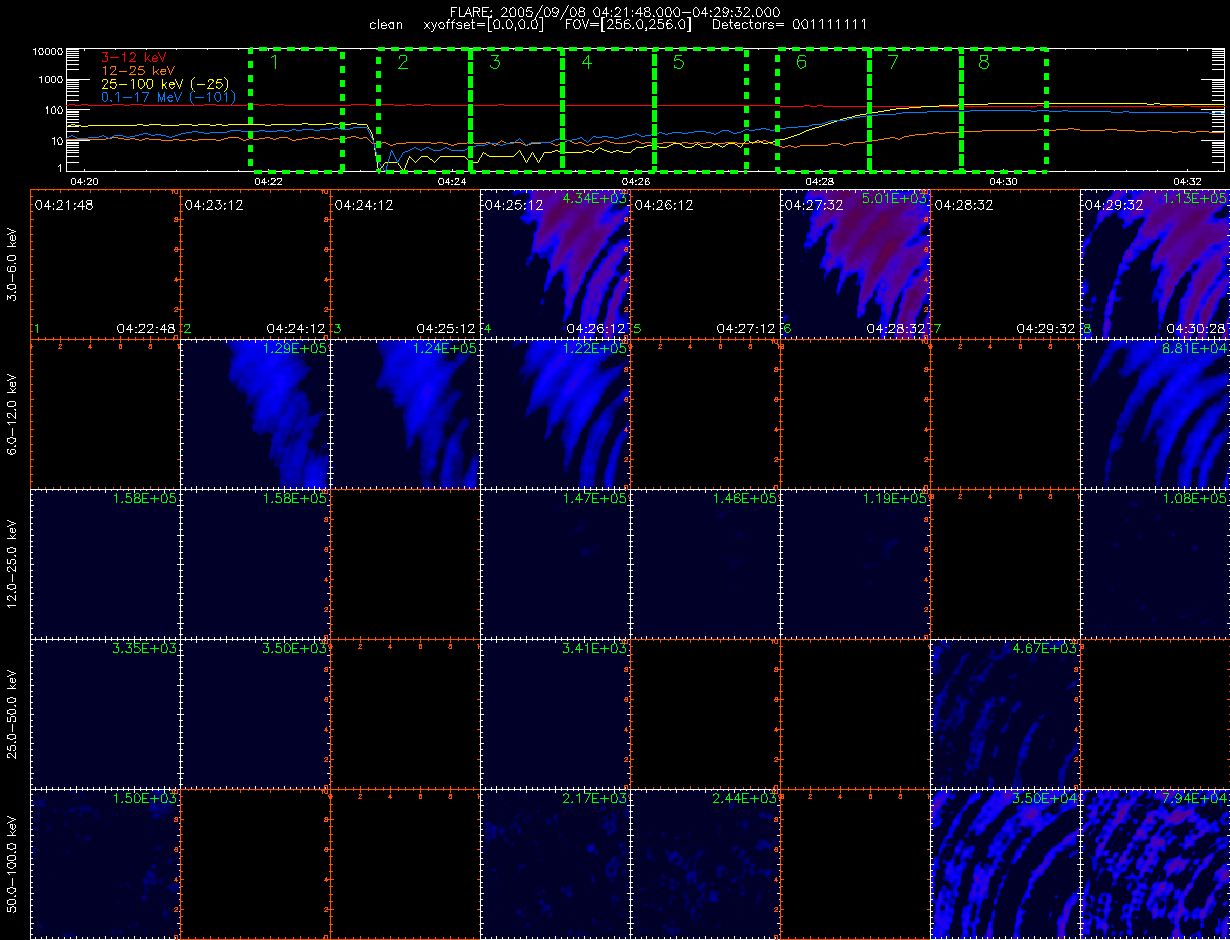Click the '12.0-25.0 keV' row label
The image size is (1230, 940).
(12, 563)
